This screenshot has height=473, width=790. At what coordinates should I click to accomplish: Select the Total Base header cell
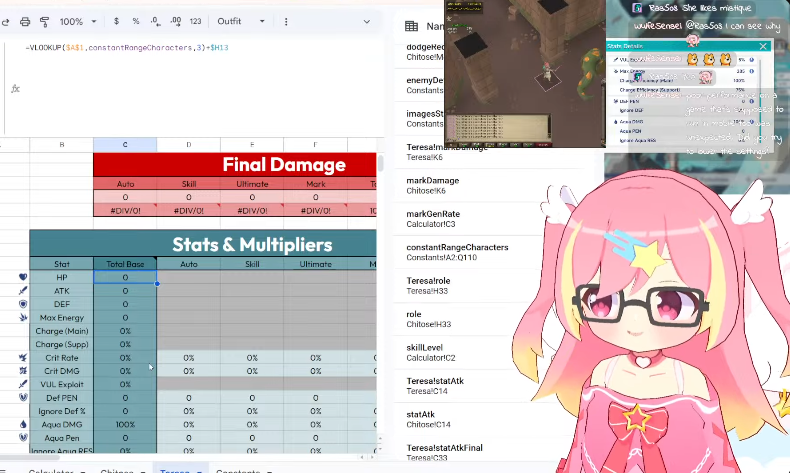[125, 264]
